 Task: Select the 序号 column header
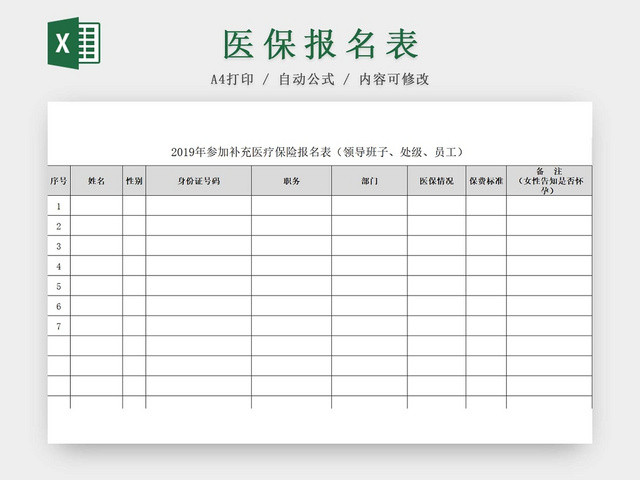click(x=59, y=180)
